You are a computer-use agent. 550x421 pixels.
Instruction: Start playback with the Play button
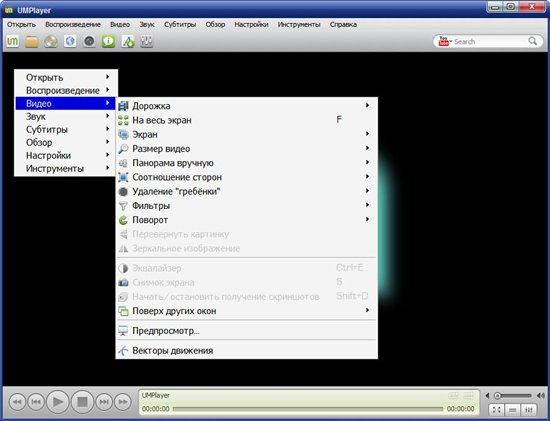tap(58, 402)
